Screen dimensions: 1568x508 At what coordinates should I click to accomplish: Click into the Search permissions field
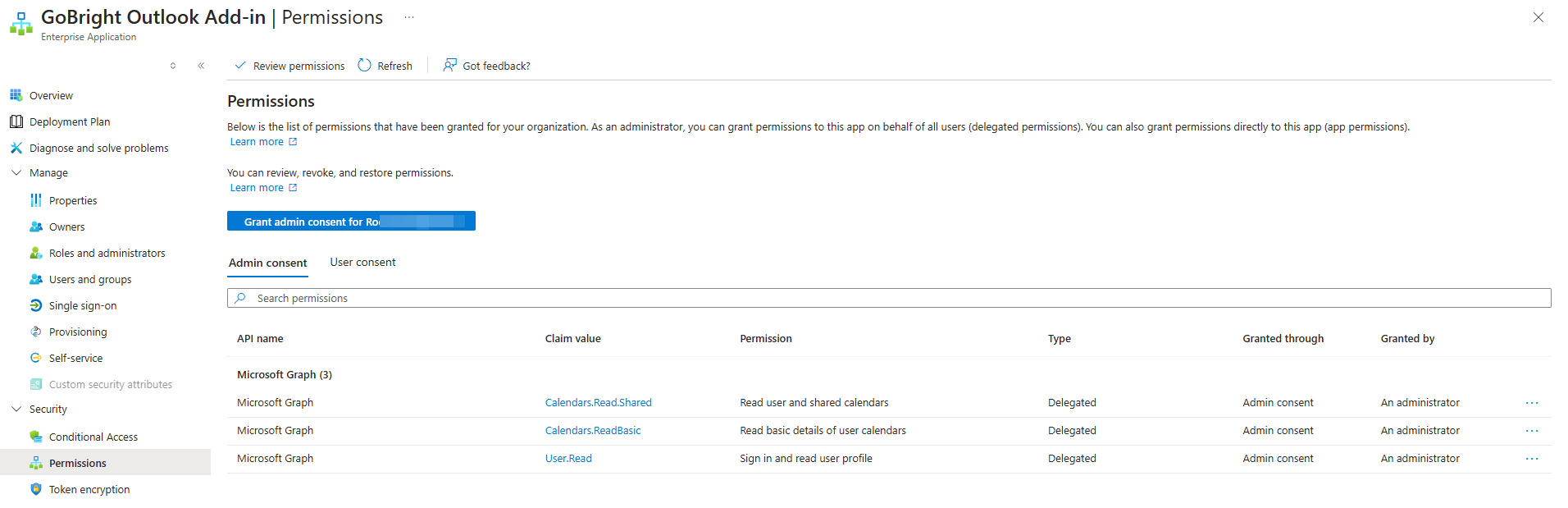[889, 298]
